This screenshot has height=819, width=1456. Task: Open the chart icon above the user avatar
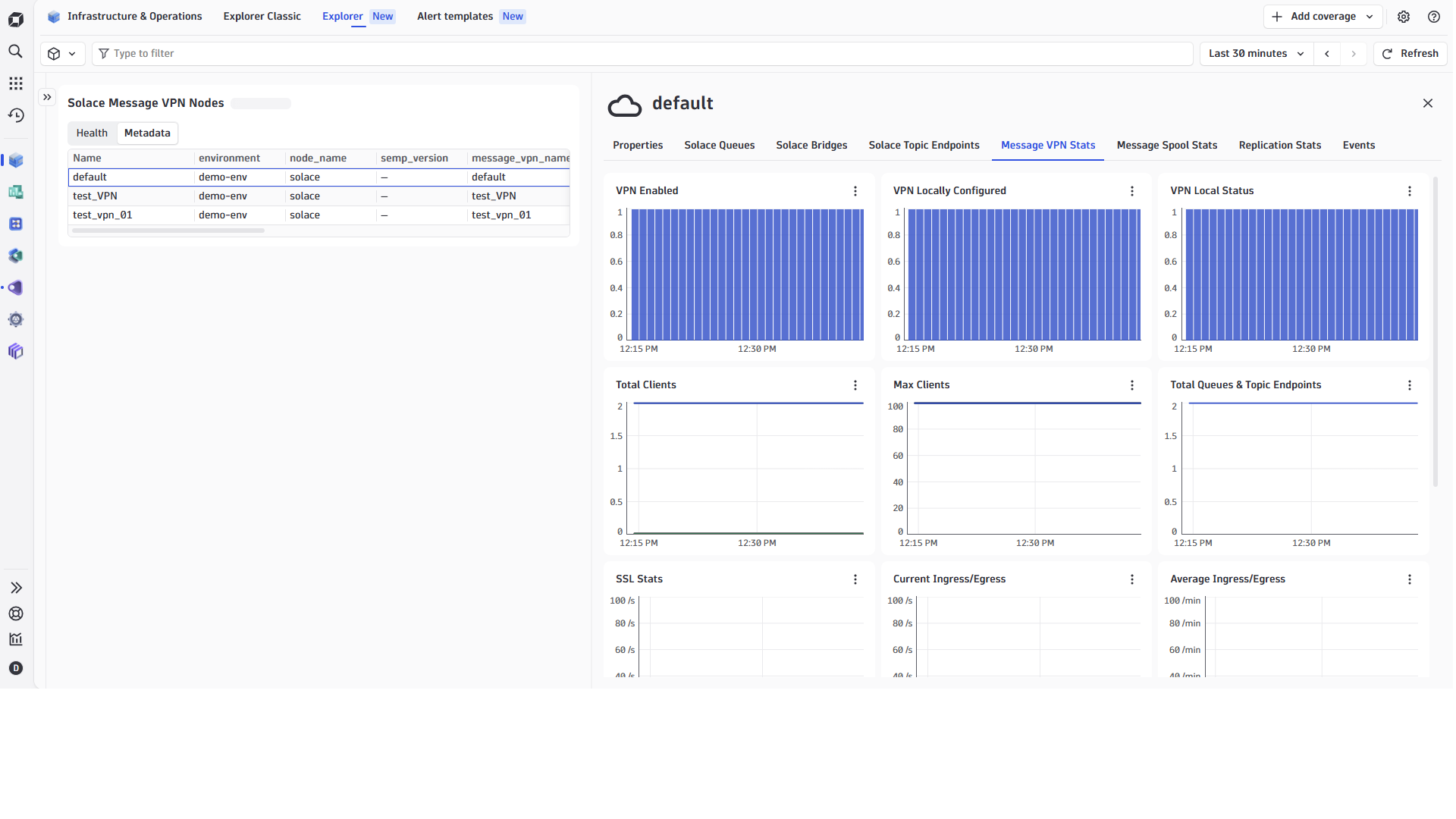click(16, 639)
